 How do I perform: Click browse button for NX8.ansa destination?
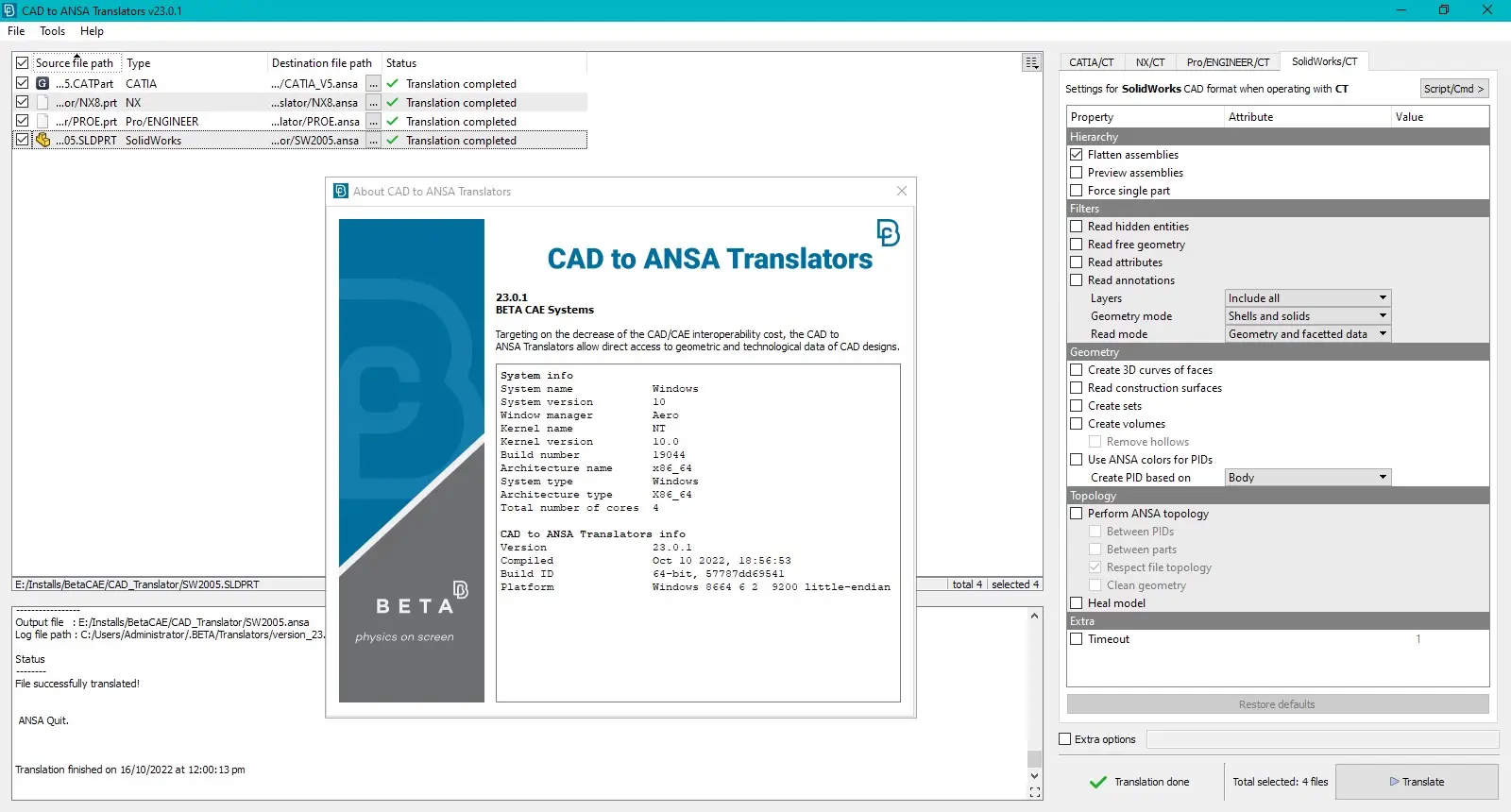pyautogui.click(x=374, y=103)
